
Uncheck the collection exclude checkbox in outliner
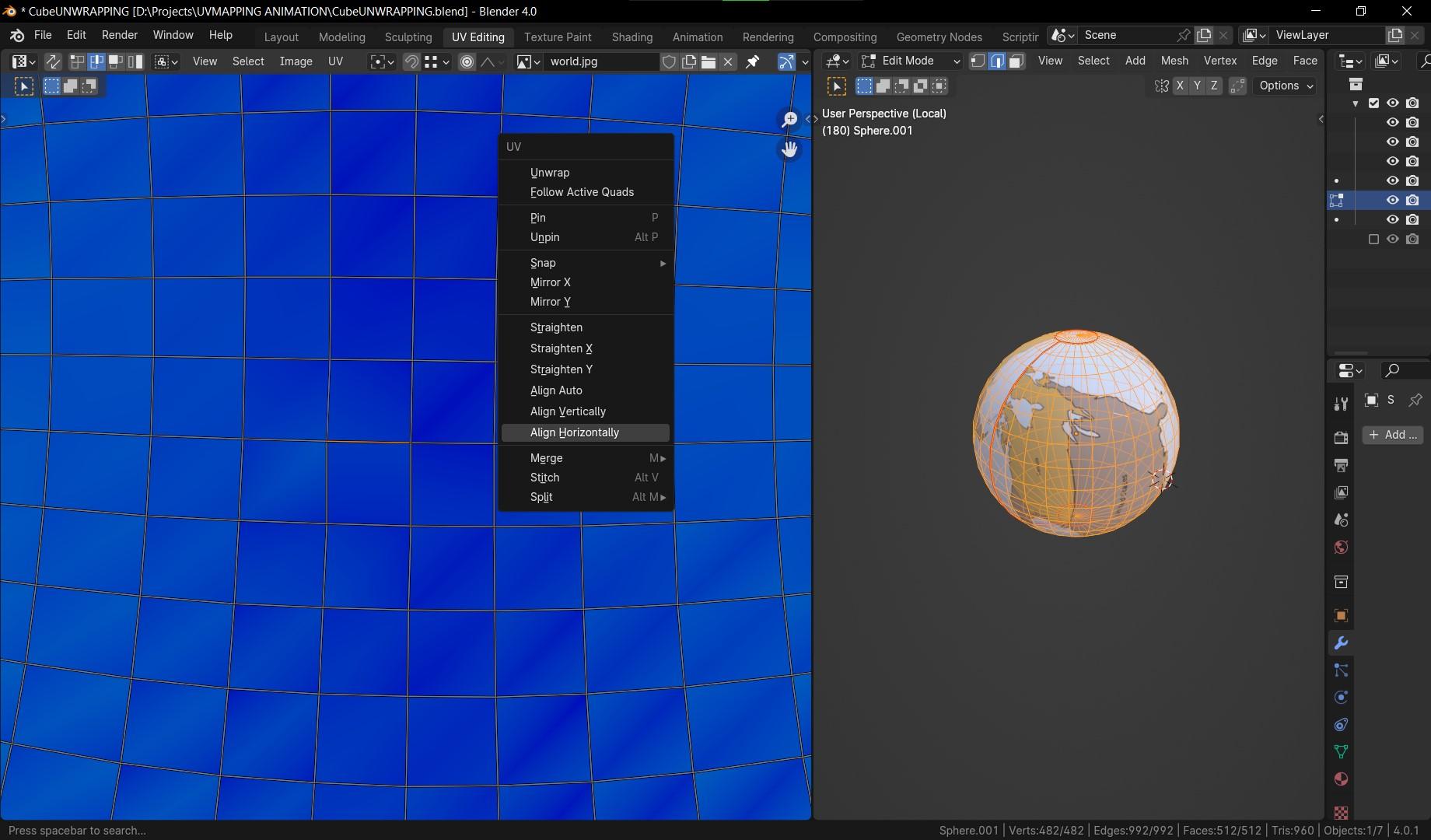tap(1373, 103)
